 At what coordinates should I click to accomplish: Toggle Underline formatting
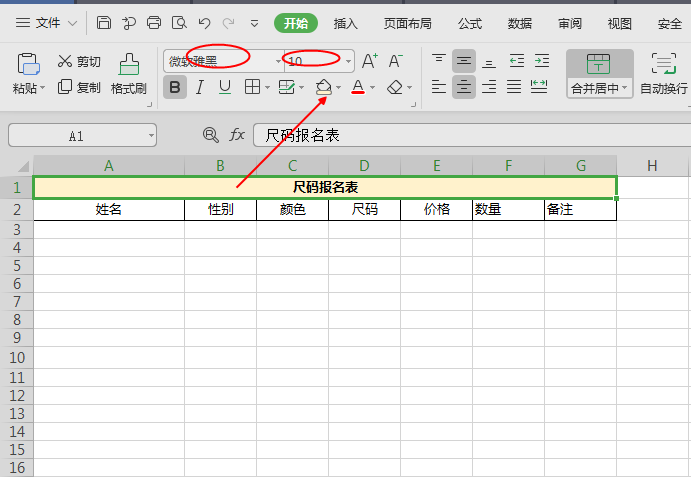[x=225, y=87]
